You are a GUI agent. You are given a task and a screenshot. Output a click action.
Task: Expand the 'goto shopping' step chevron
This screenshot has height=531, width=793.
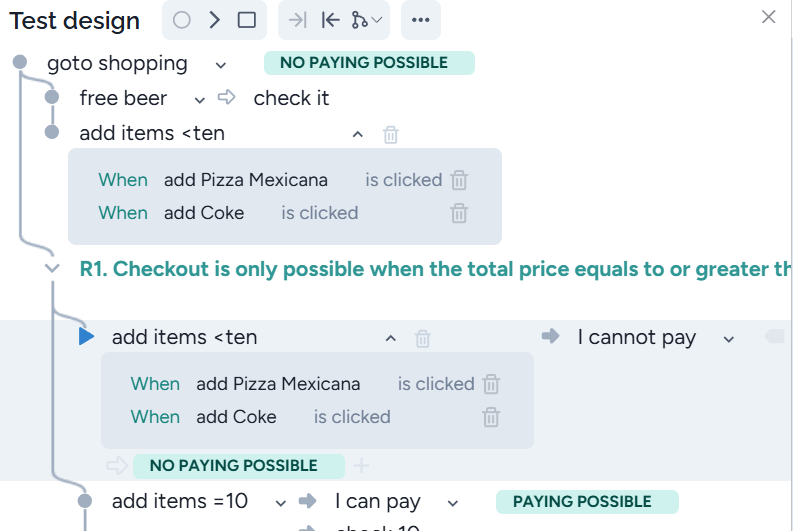pos(221,65)
